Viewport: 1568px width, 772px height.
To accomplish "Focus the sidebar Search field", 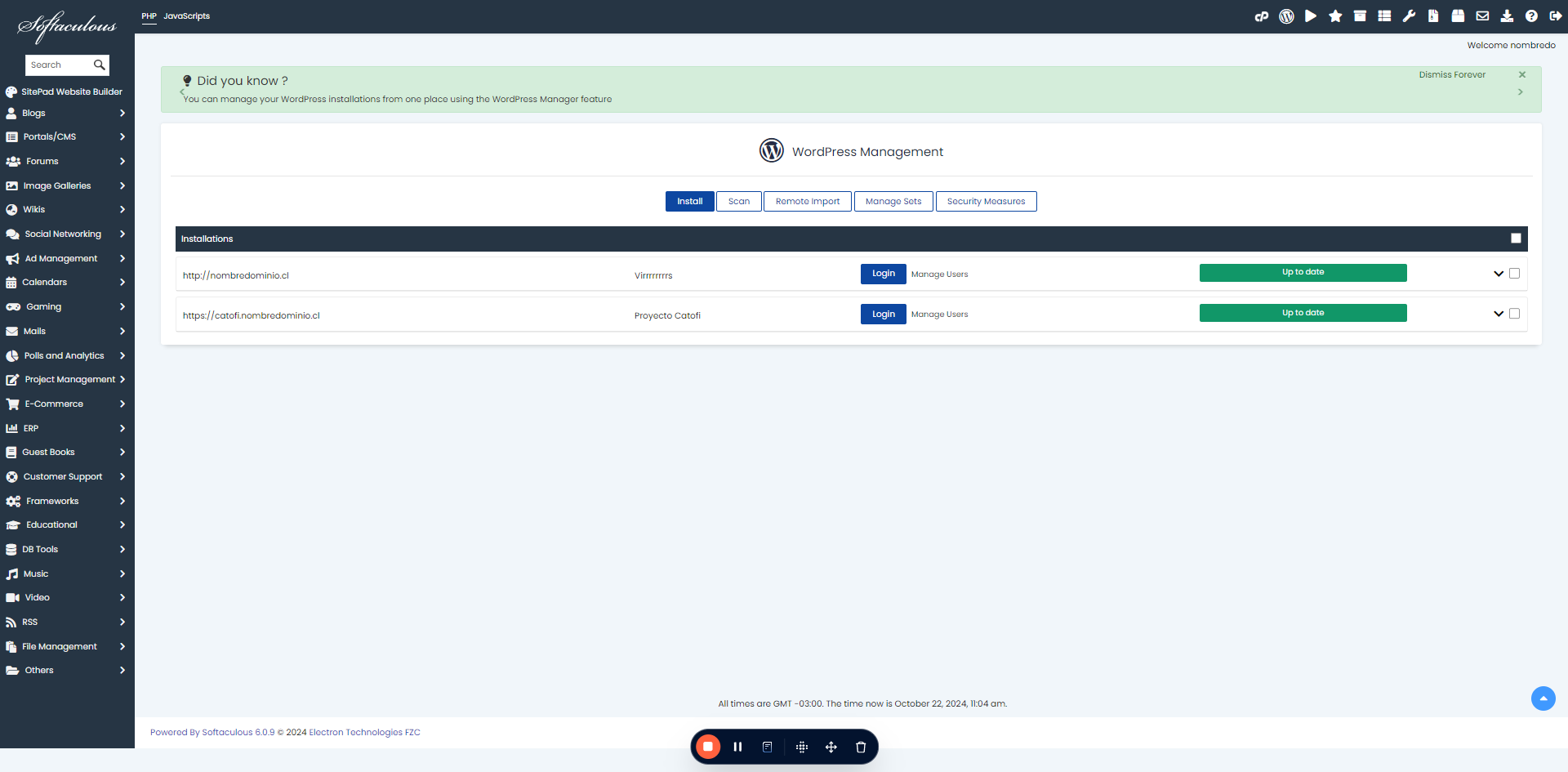I will (x=60, y=65).
